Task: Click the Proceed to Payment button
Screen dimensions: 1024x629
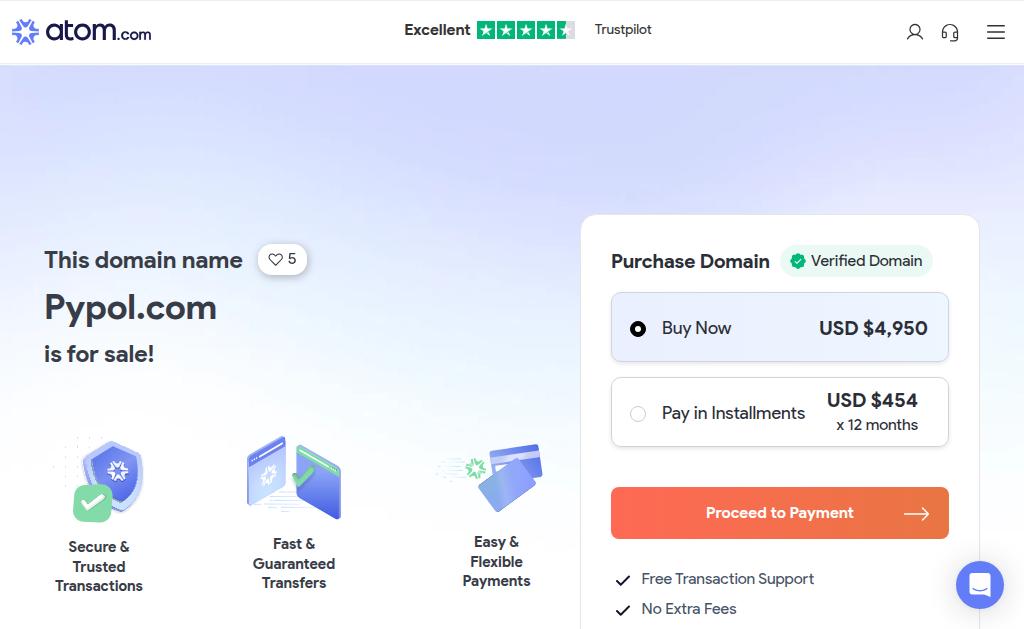Action: click(779, 513)
